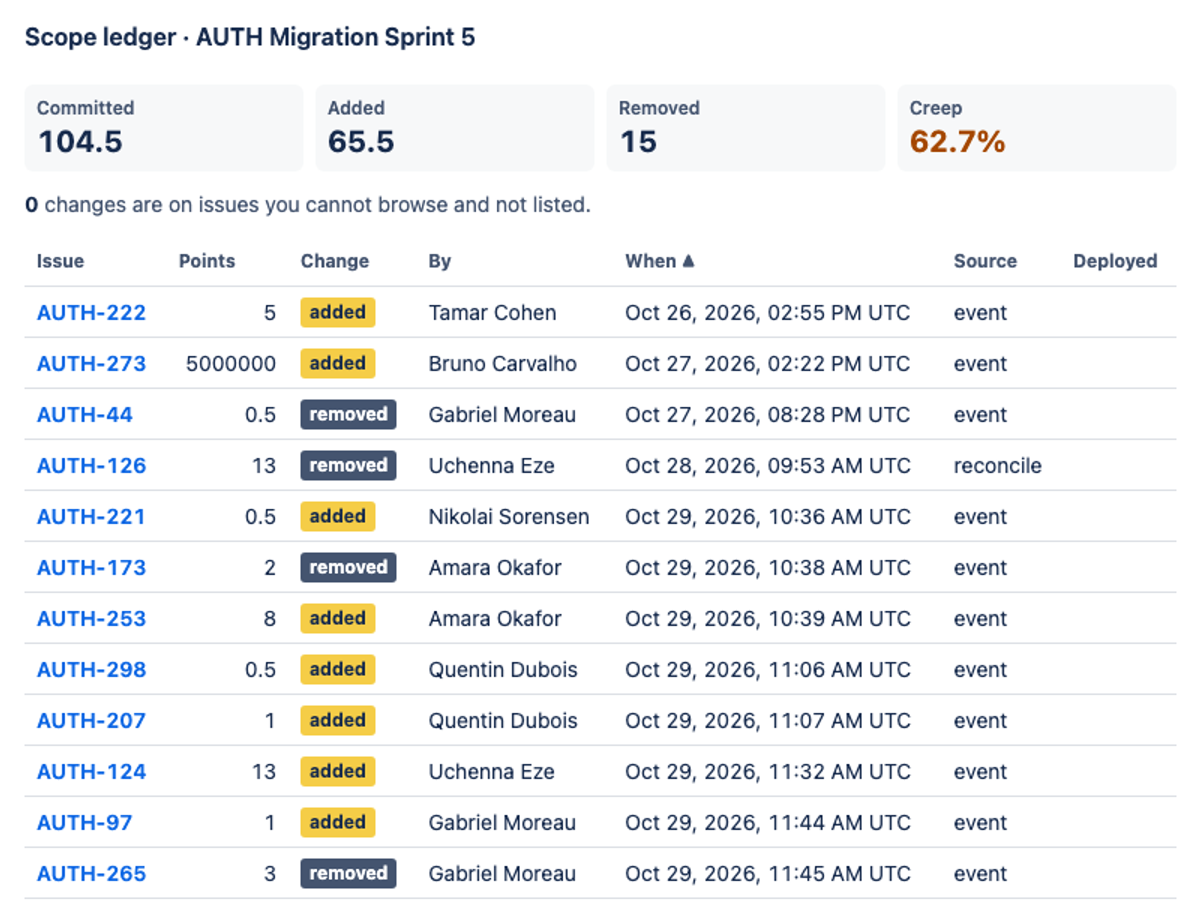Click the name Tamar Cohen
The height and width of the screenshot is (900, 1200).
coord(492,312)
